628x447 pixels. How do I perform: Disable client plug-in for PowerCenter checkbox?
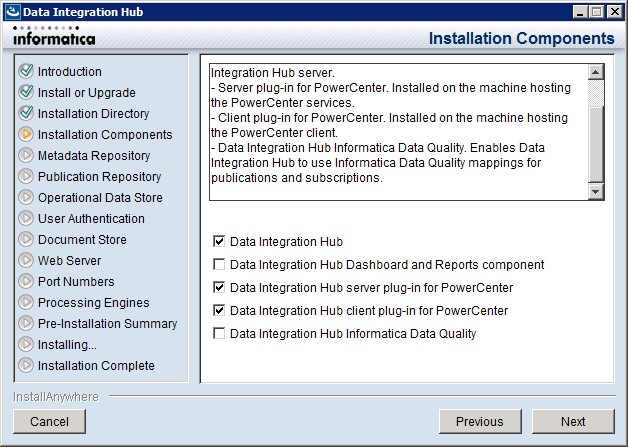[219, 310]
